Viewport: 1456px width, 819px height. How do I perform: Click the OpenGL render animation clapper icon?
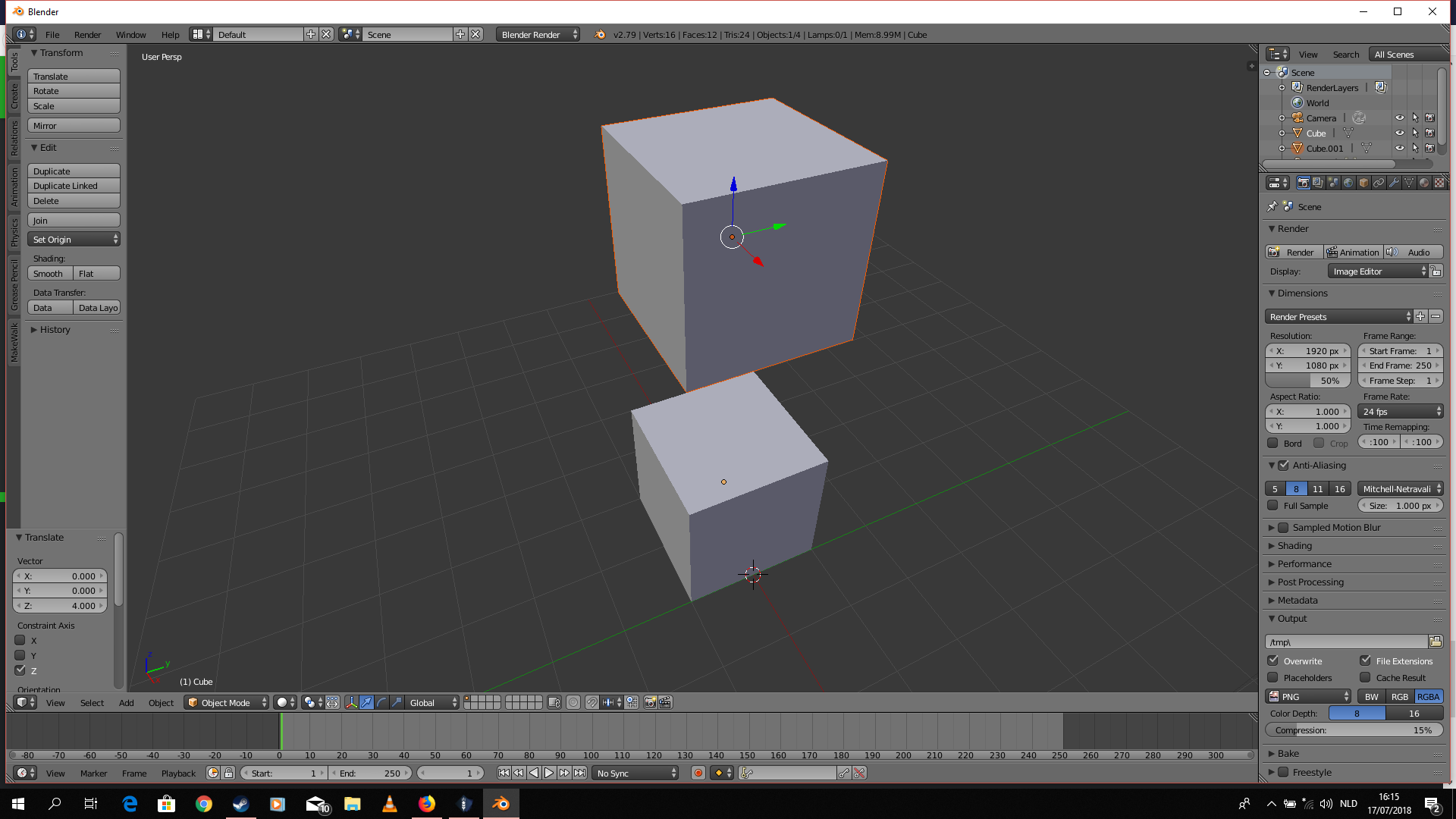tap(665, 702)
